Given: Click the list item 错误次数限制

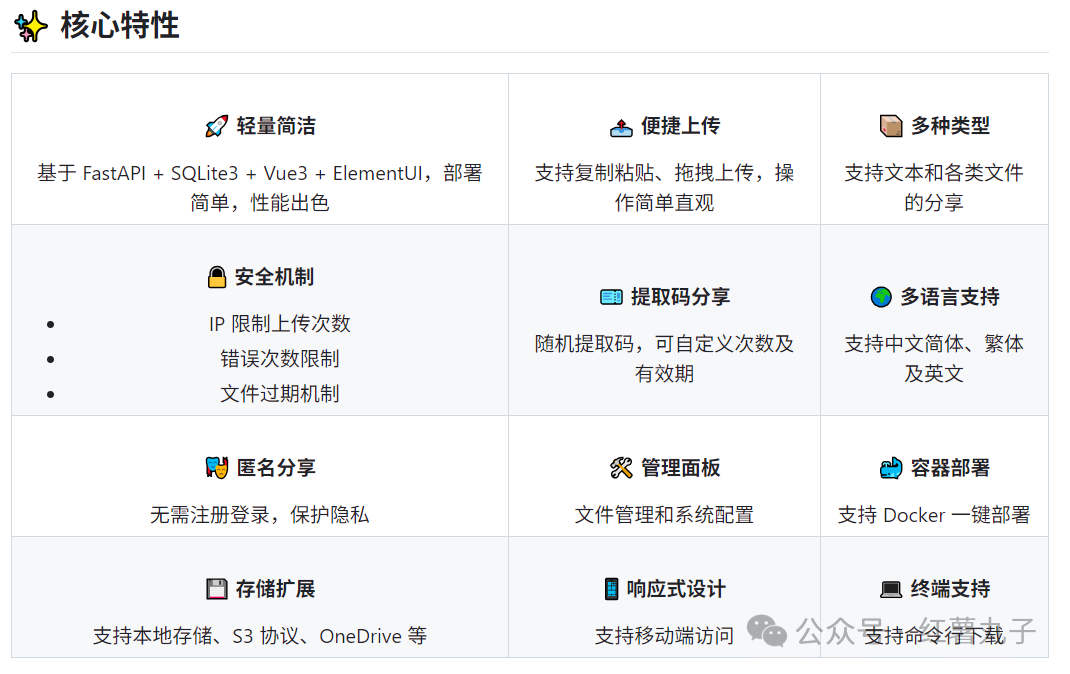Looking at the screenshot, I should 280,359.
